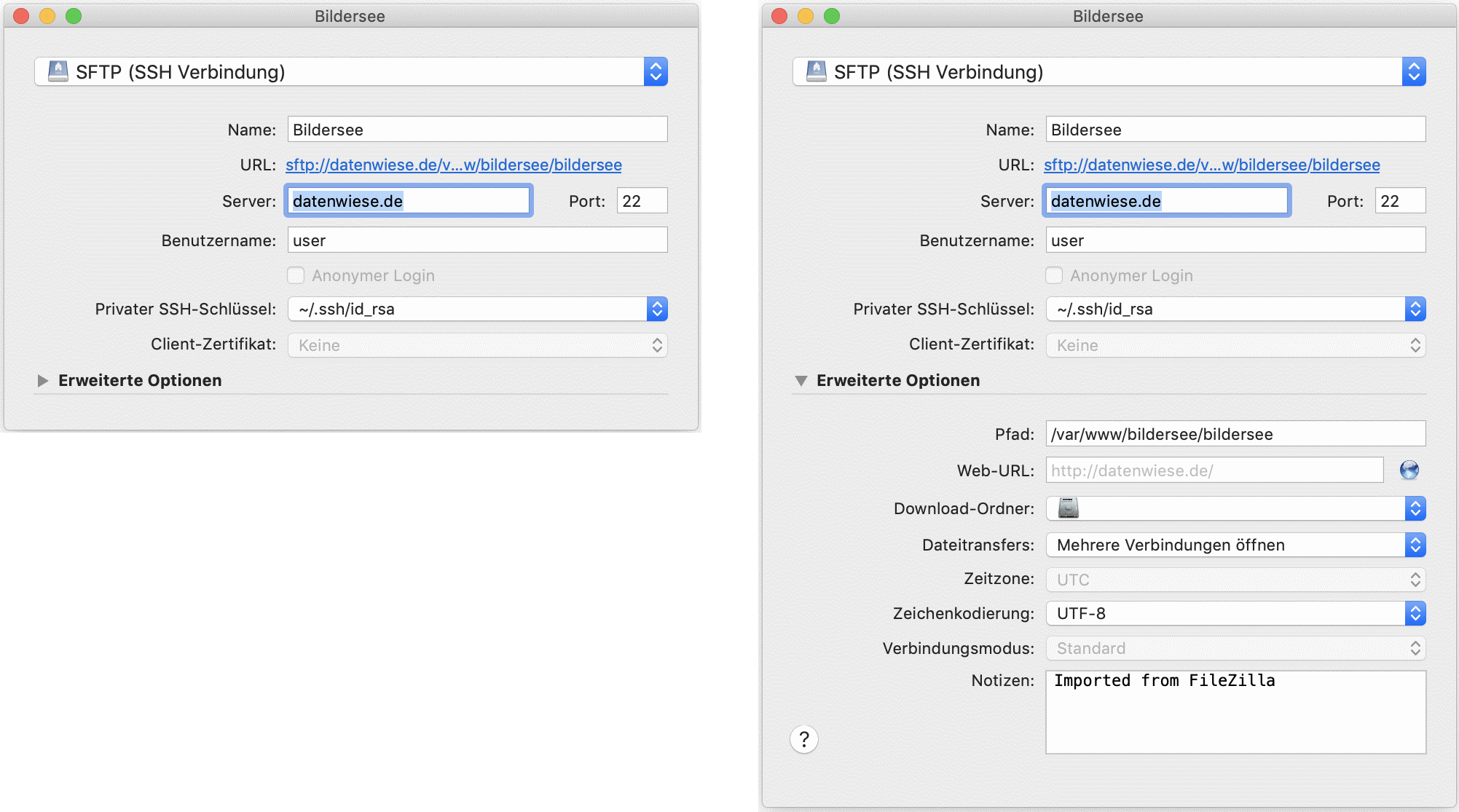Check Anonymer Login below Benutzername field

tap(296, 275)
